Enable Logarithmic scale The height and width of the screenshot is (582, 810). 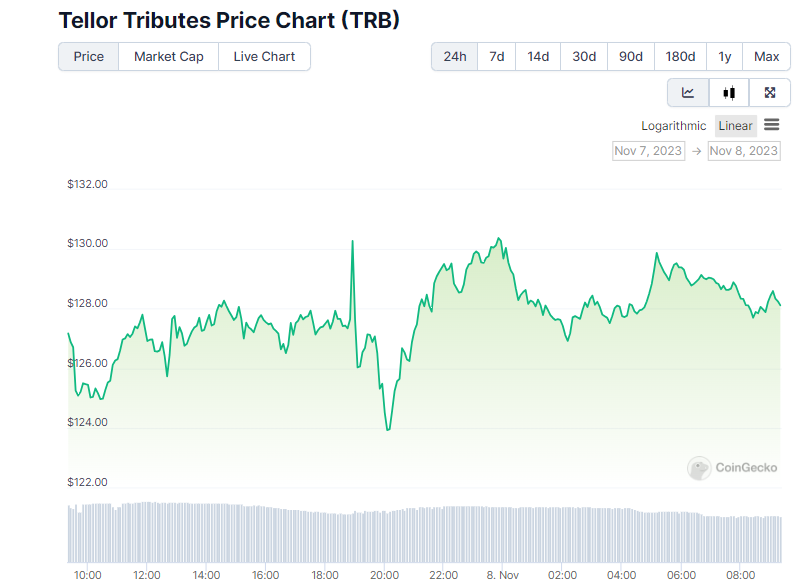coord(673,126)
